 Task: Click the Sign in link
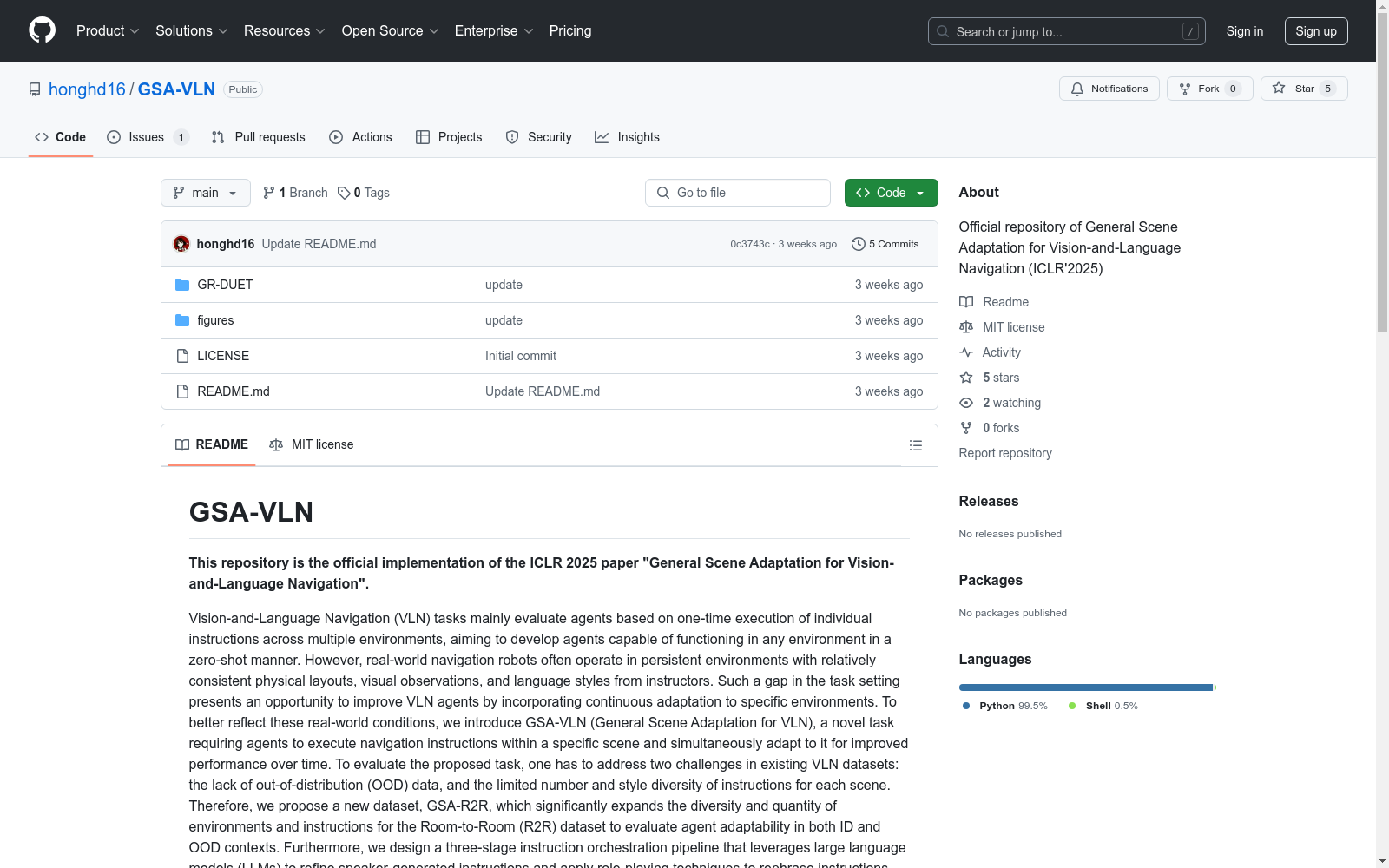pos(1245,31)
